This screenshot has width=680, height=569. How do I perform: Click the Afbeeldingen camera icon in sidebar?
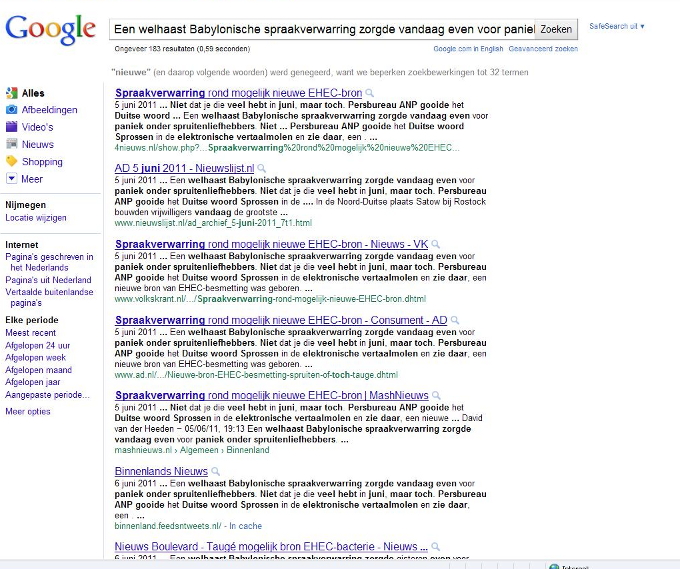click(11, 110)
